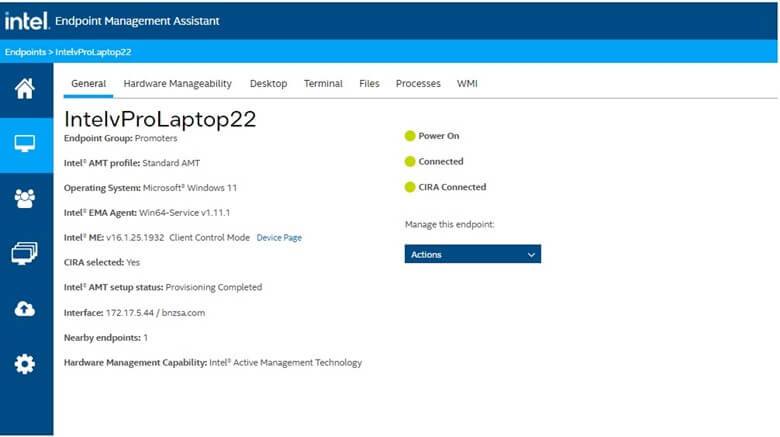780x437 pixels.
Task: Select the Endpoints monitor icon in sidebar
Action: tap(24, 144)
